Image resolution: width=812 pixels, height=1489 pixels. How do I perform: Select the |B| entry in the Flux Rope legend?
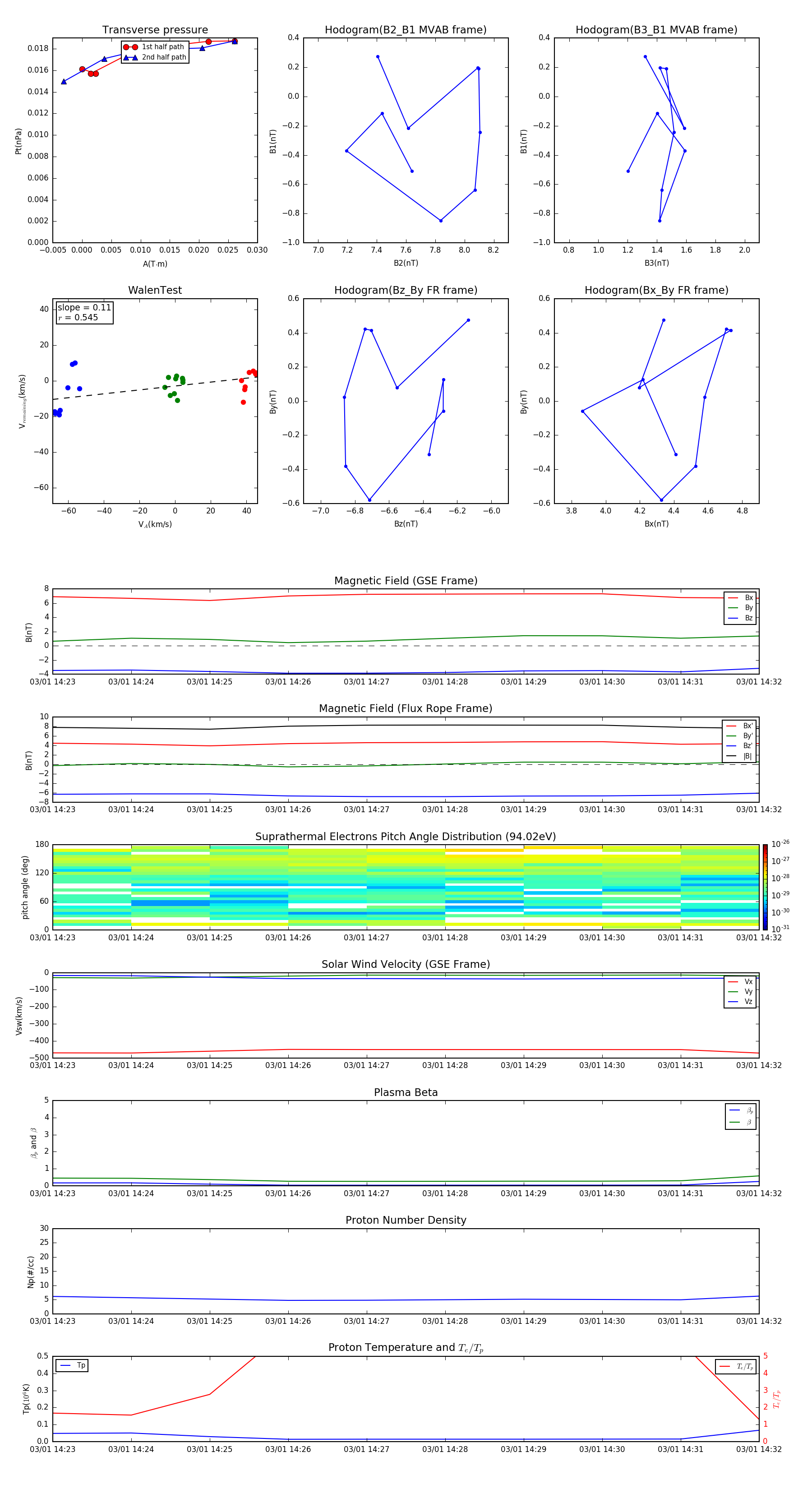(x=740, y=756)
